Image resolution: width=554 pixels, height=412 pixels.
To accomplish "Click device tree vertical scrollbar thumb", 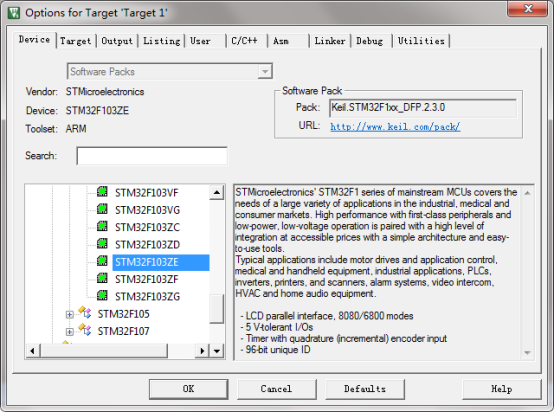I will (x=217, y=309).
